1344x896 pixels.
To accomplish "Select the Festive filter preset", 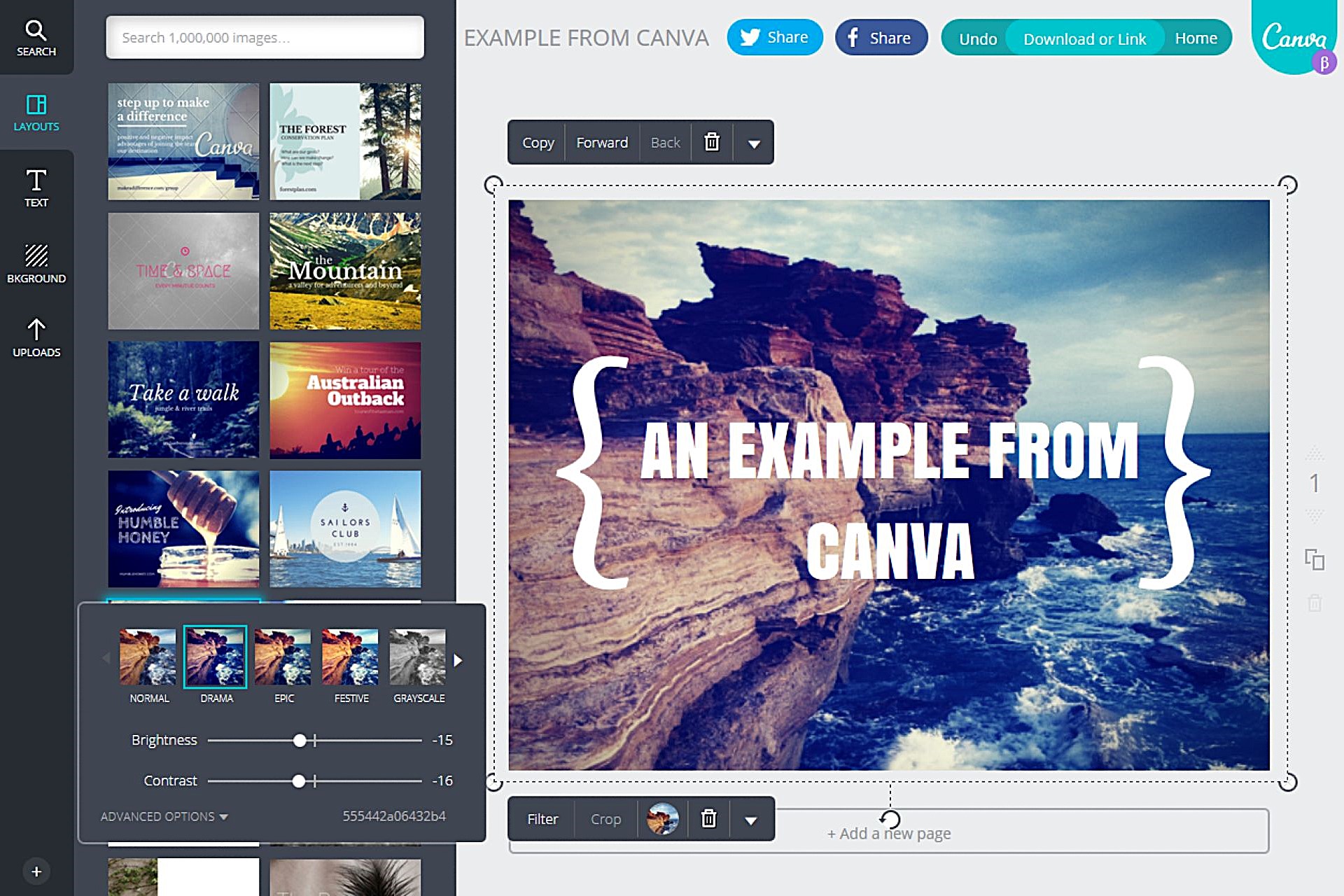I will click(350, 658).
